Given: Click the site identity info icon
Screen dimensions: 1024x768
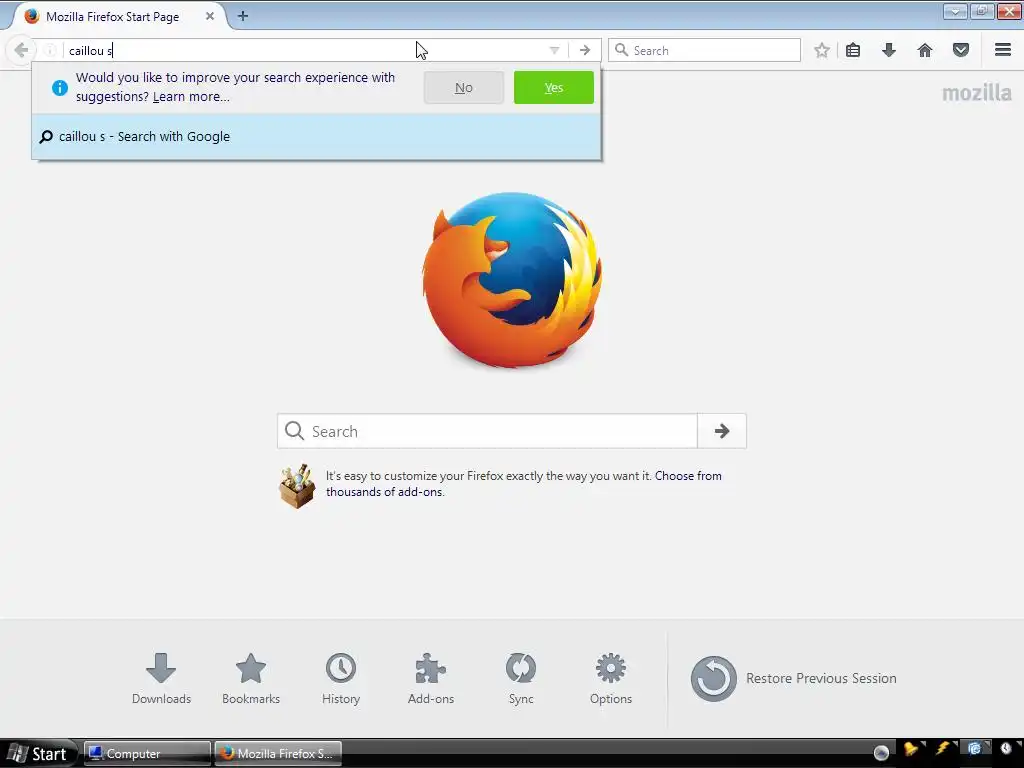Looking at the screenshot, I should tap(50, 50).
